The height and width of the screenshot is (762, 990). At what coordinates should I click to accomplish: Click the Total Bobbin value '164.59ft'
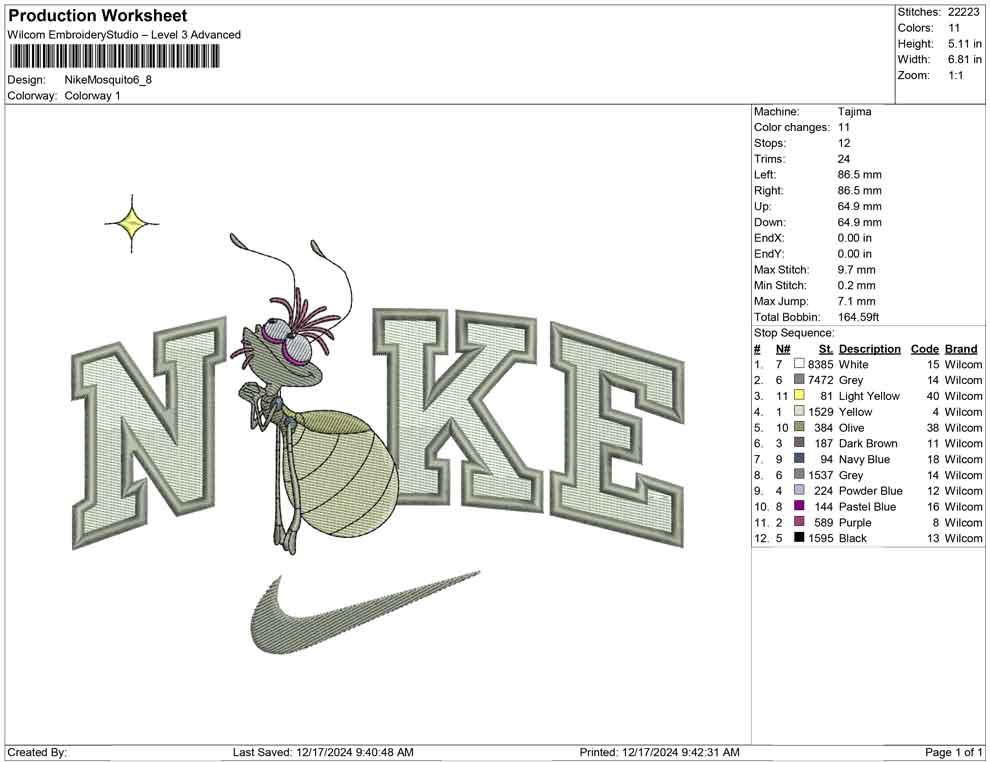(x=859, y=316)
